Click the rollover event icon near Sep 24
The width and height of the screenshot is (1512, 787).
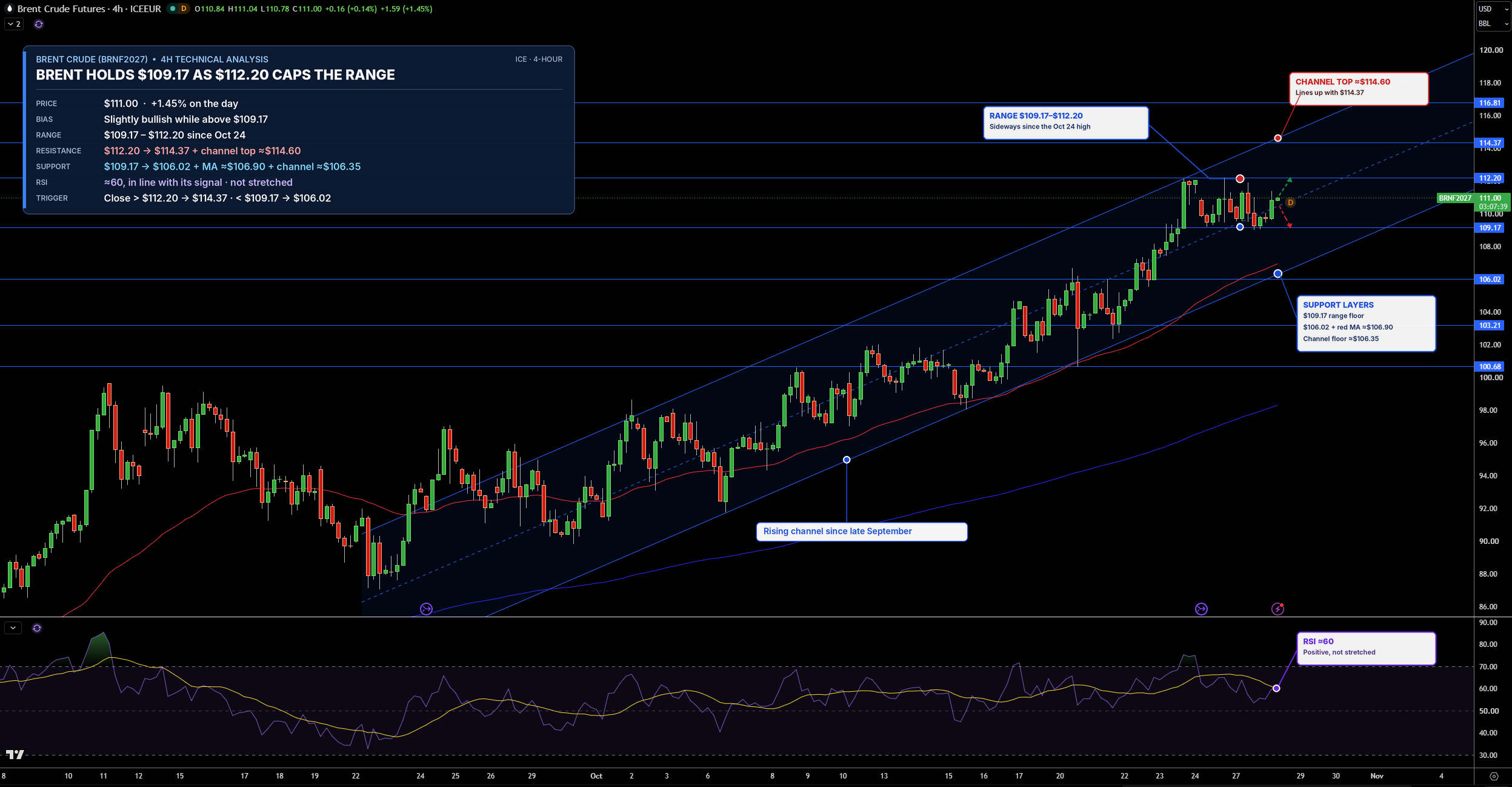(x=426, y=609)
